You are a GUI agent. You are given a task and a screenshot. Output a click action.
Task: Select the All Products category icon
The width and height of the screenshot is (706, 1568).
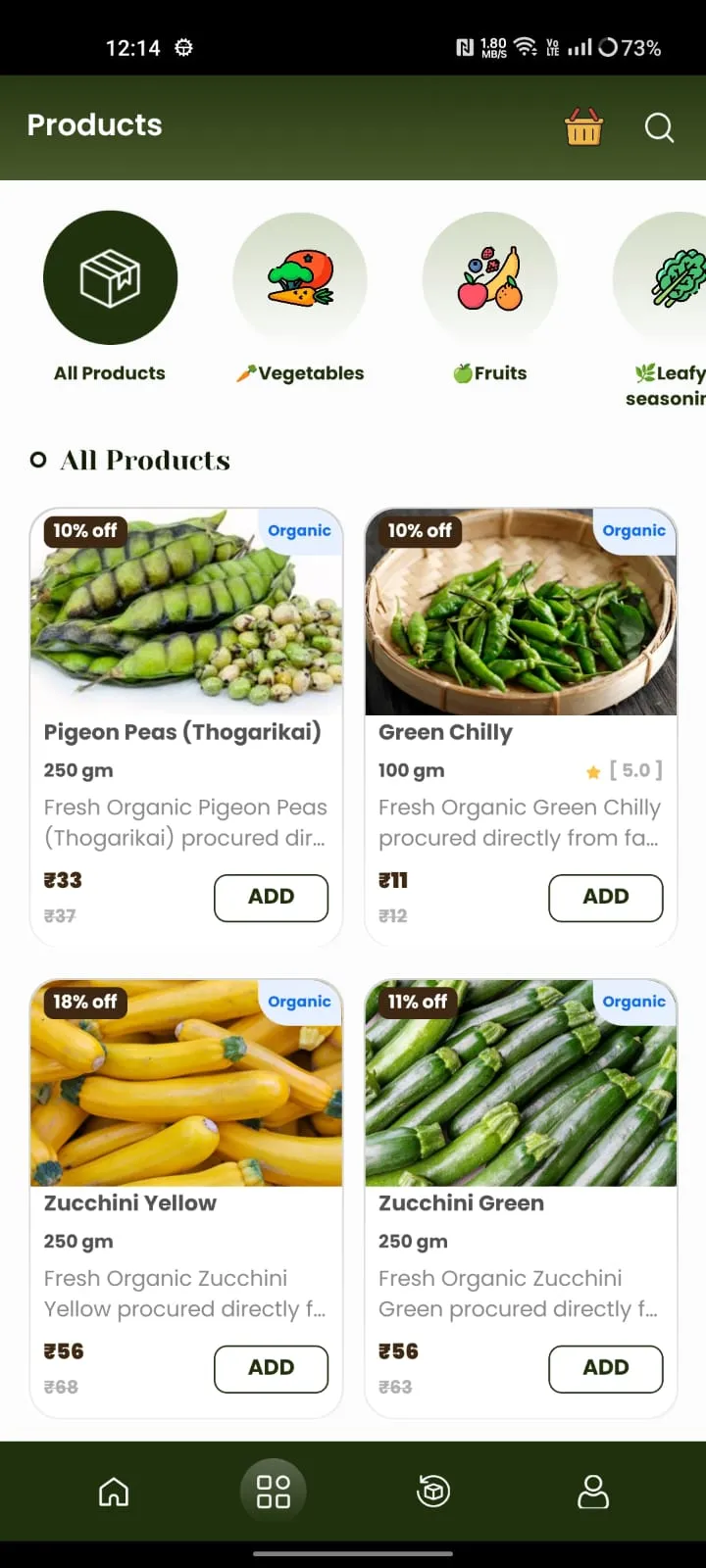[x=110, y=277]
